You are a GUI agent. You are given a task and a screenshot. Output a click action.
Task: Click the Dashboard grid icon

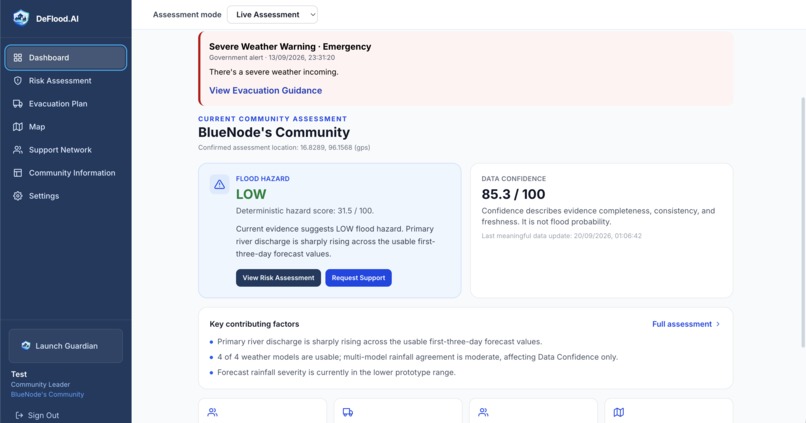coord(17,58)
